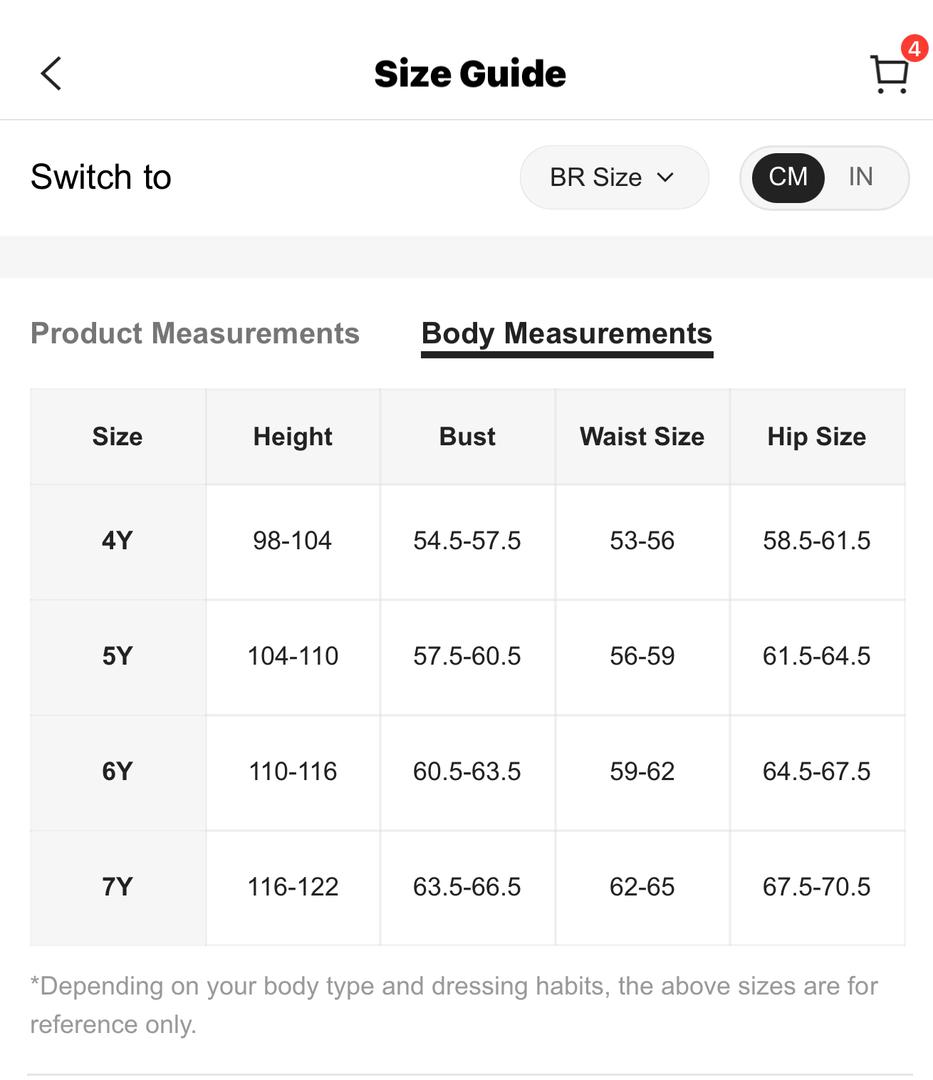
Task: Click the Bust column header
Action: [x=468, y=437]
